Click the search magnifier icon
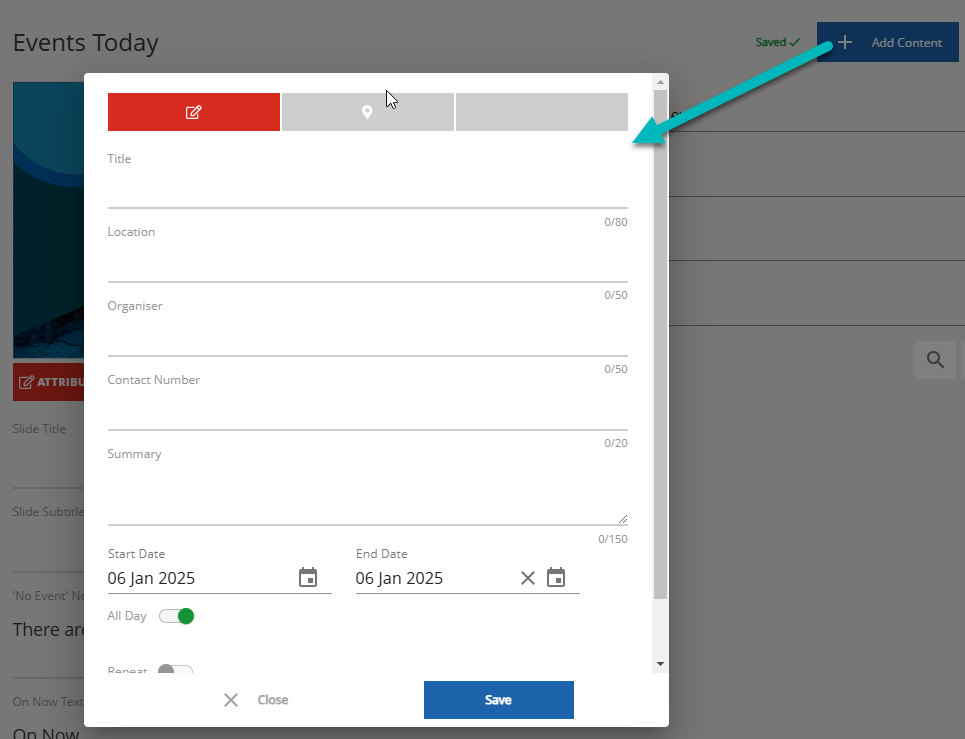965x739 pixels. pos(935,360)
